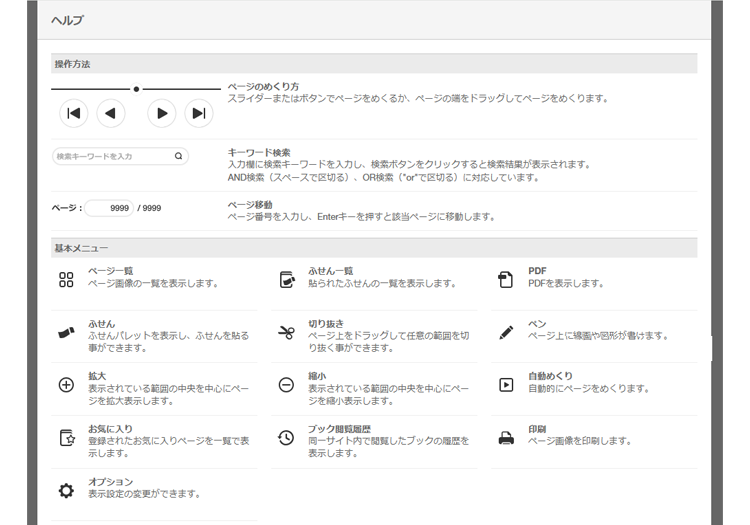This screenshot has width=750, height=525.
Task: Click the magnifier search icon
Action: tap(178, 156)
